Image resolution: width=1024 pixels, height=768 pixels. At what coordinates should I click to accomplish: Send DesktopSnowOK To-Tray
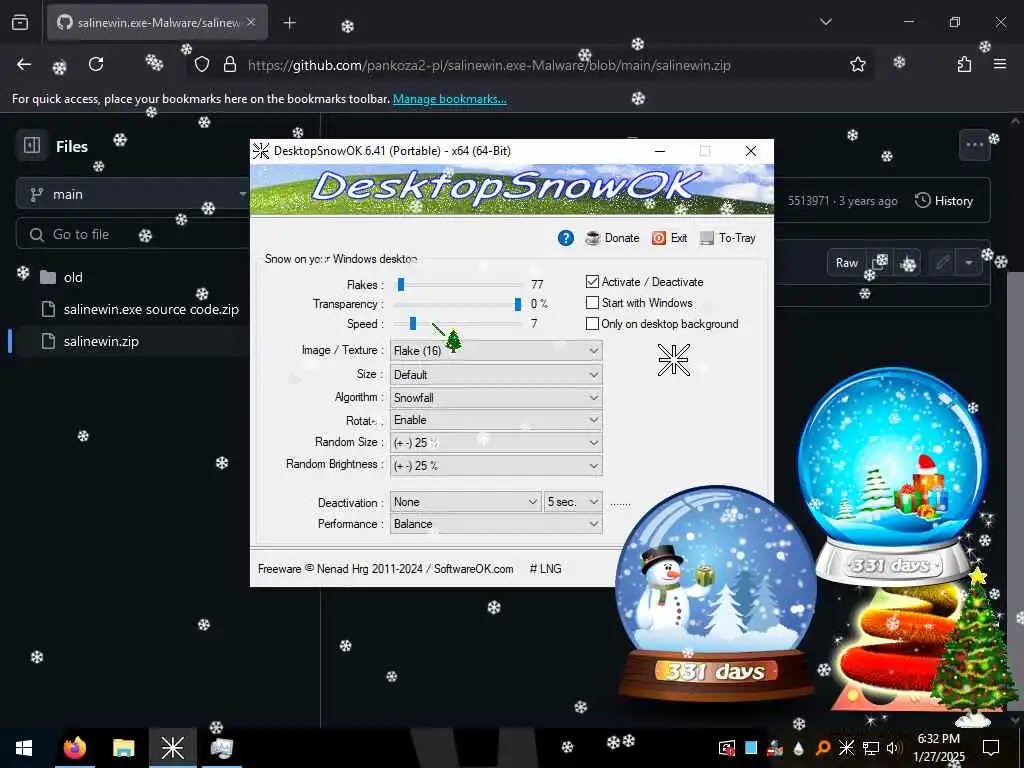pos(728,238)
